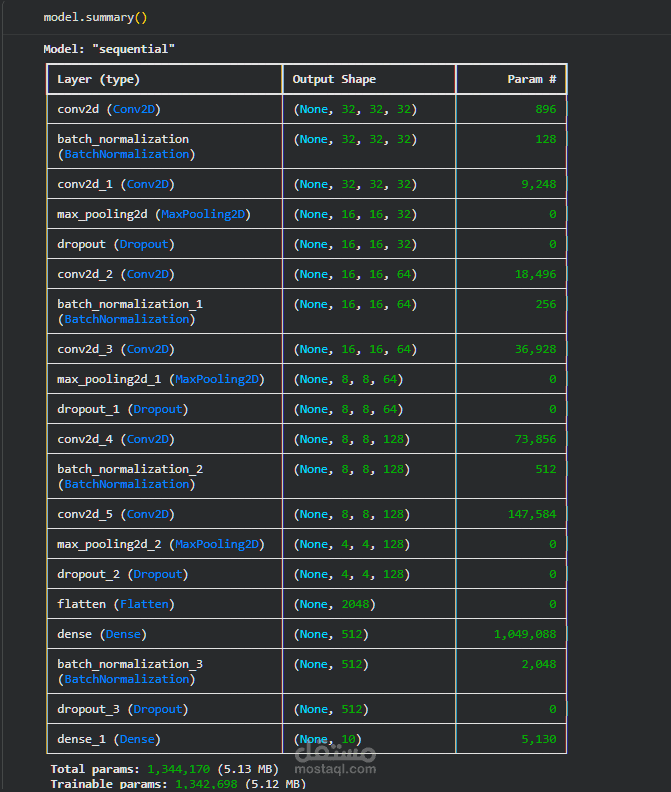Click the mostaql.com watermark logo
671x792 pixels.
point(335,758)
